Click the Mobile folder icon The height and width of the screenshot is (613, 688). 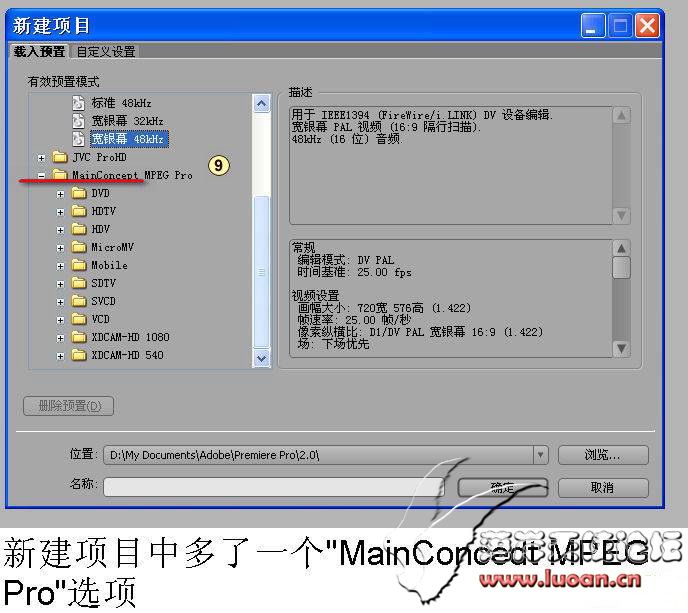(79, 265)
